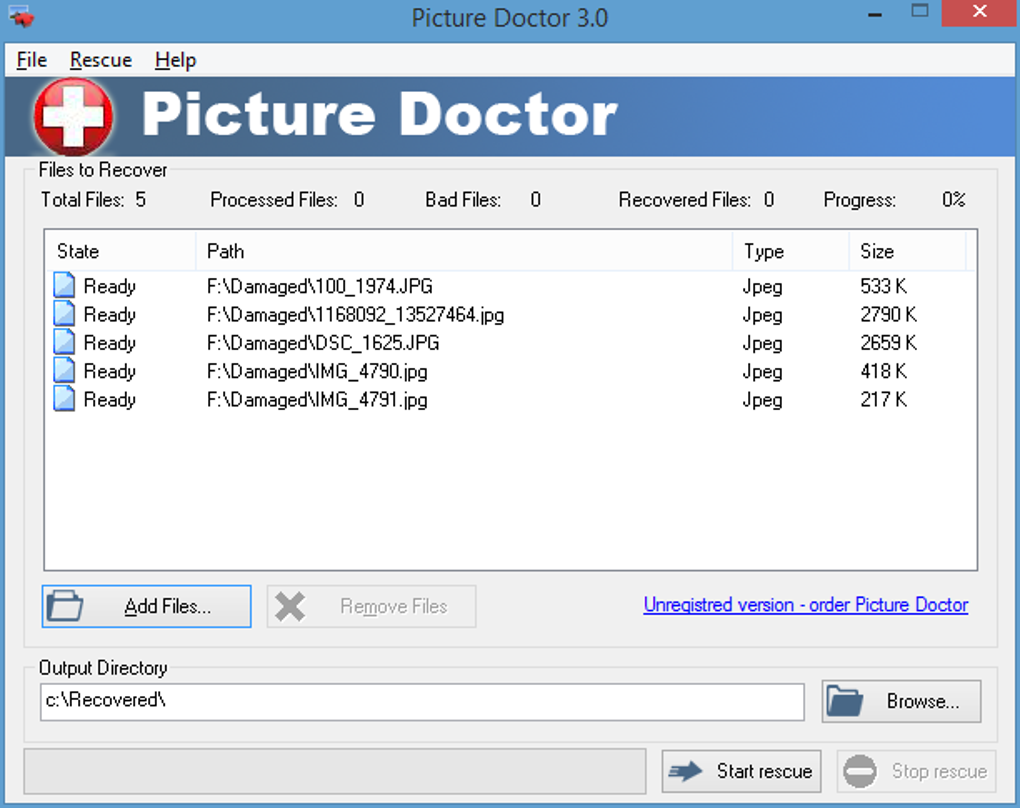The image size is (1020, 808).
Task: Click the file icon for DSC_1625.JPG
Action: [64, 342]
